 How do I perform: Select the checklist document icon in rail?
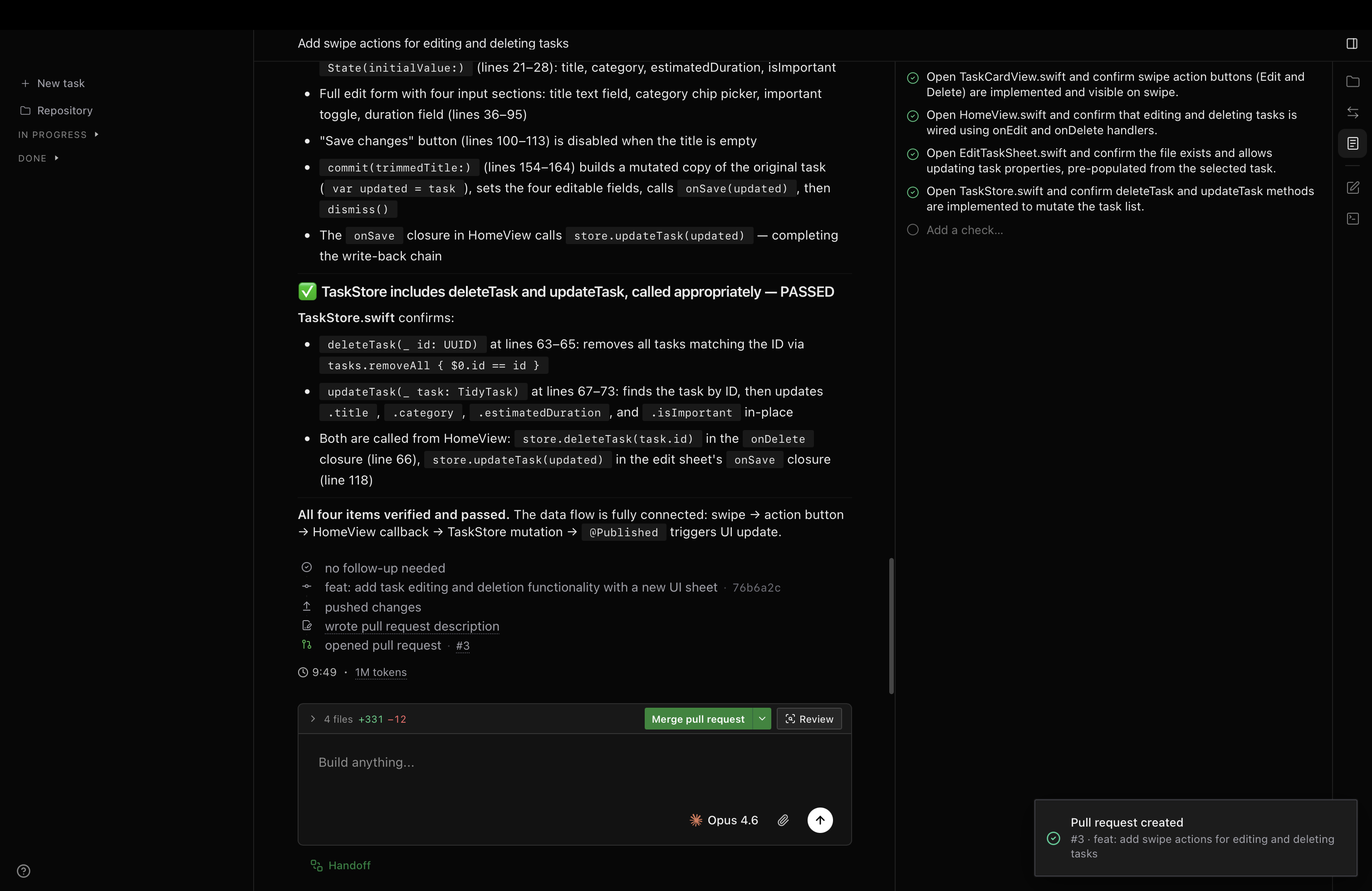coord(1352,143)
